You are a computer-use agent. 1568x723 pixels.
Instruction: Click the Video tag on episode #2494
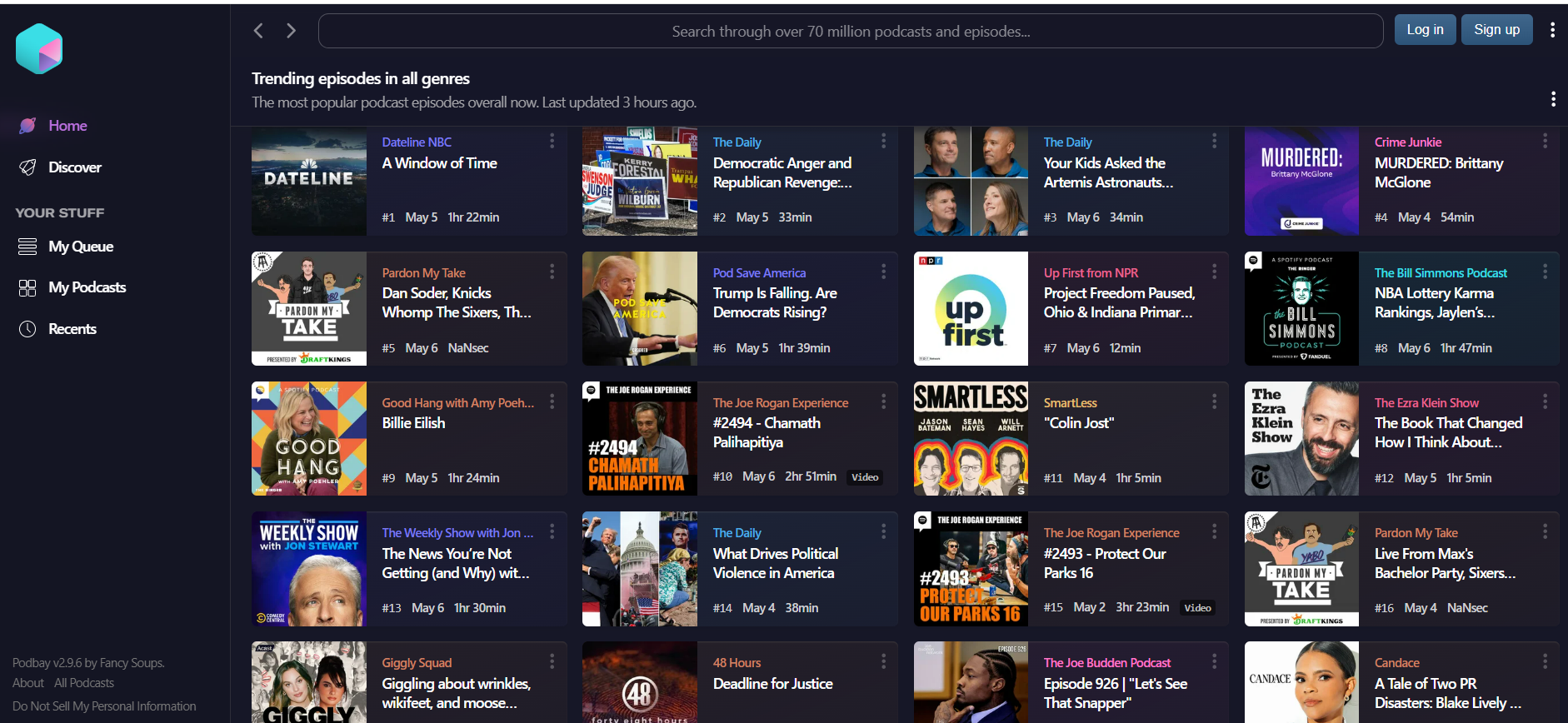coord(865,477)
